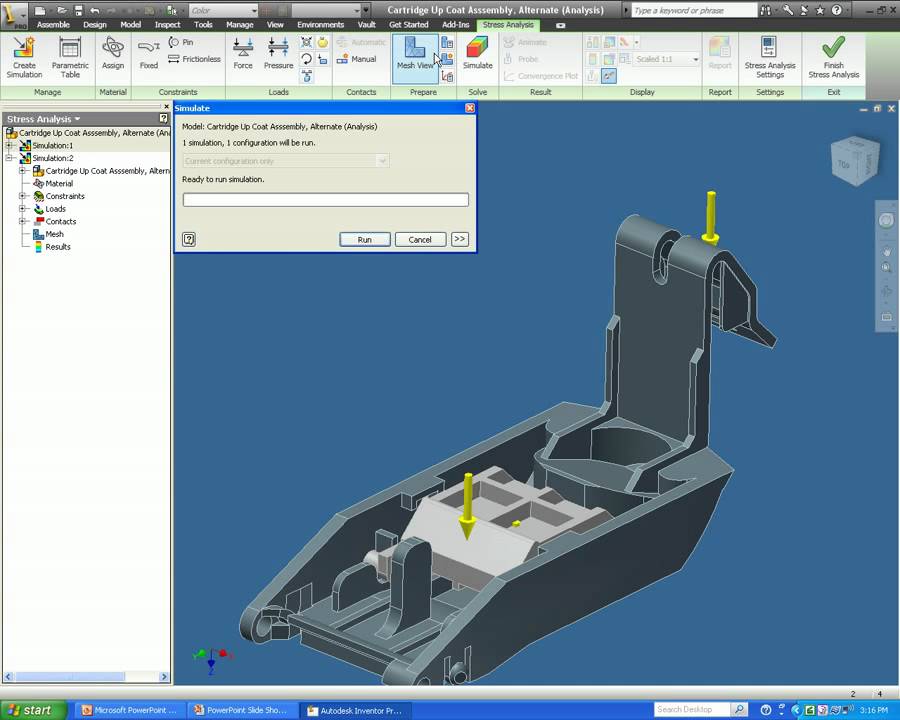
Task: Switch to the Inspect ribbon tab
Action: (x=168, y=25)
